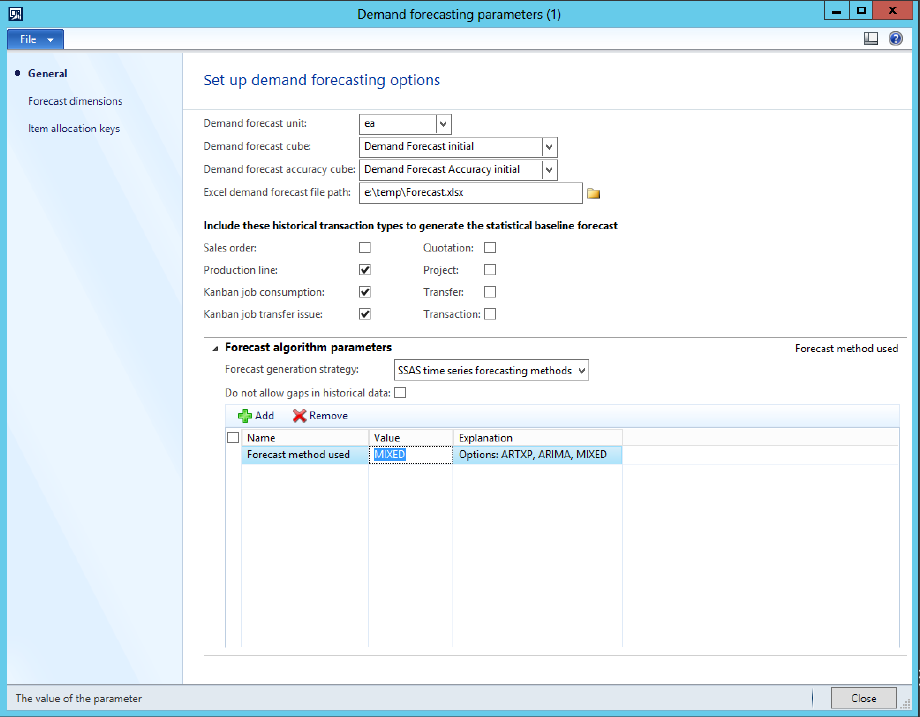Screen dimensions: 920x717
Task: Sort by Name column header
Action: point(305,438)
